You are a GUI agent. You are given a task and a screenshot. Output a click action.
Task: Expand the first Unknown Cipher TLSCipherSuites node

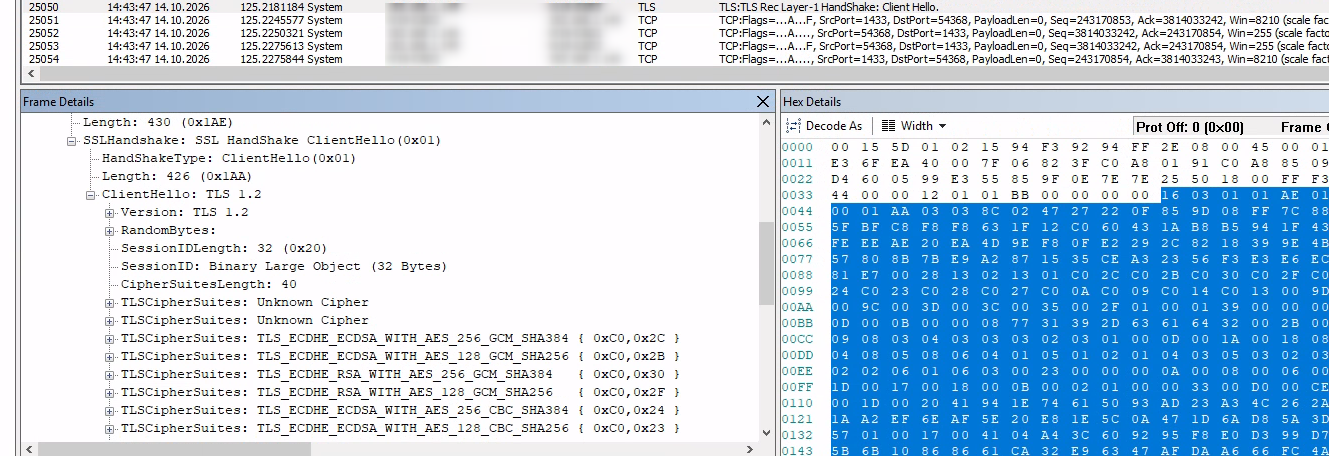[x=110, y=303]
